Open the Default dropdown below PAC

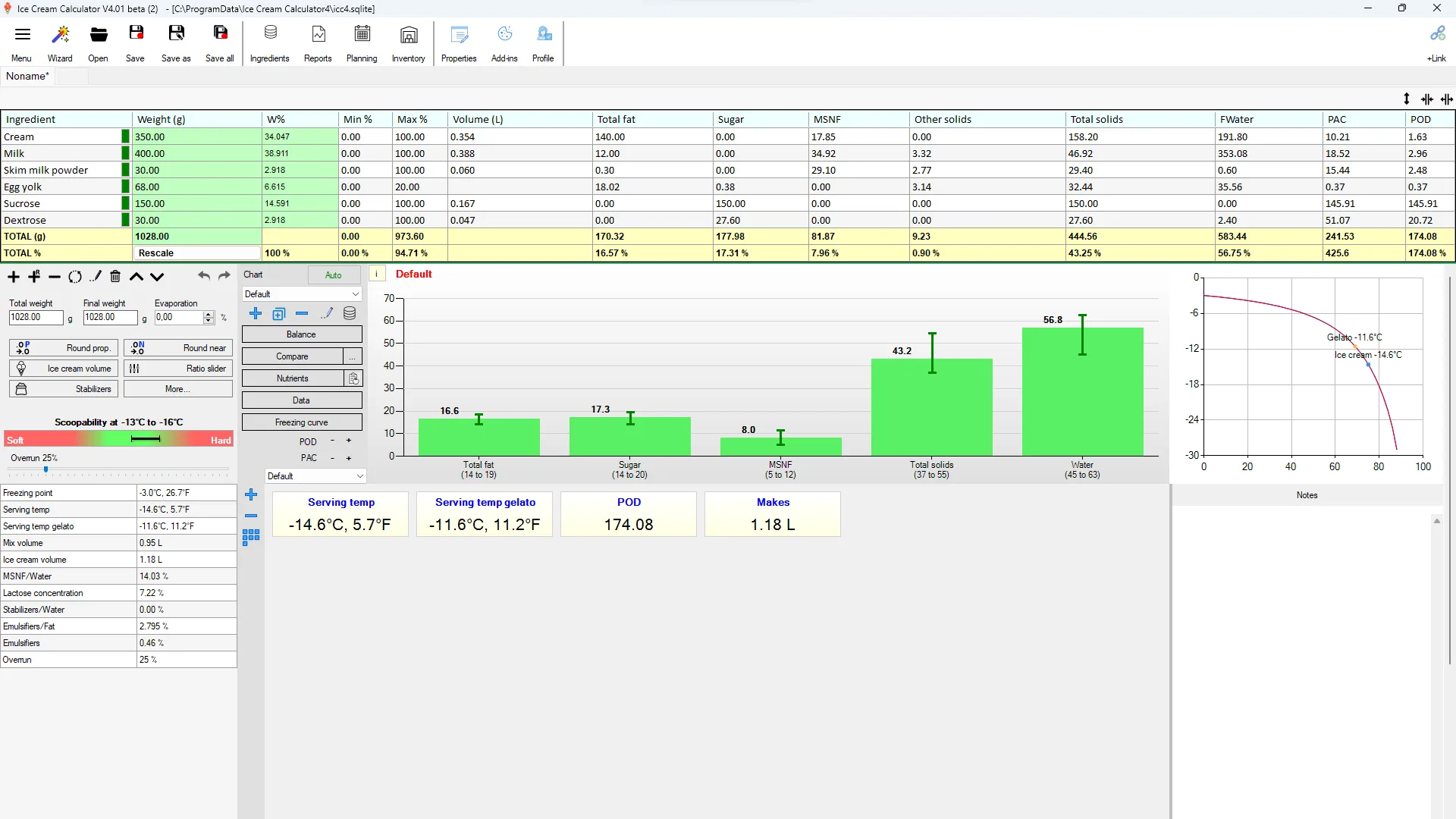click(315, 476)
